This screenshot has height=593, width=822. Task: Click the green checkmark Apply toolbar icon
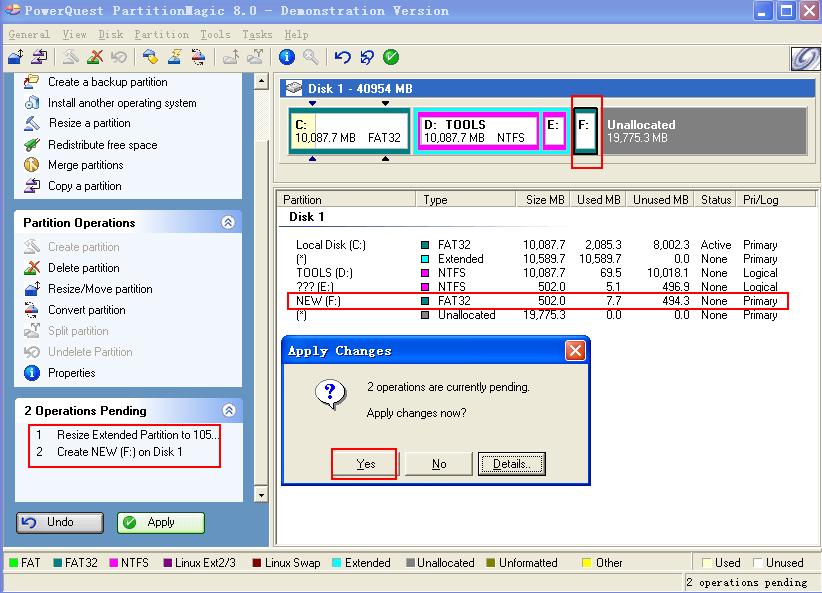pyautogui.click(x=391, y=57)
